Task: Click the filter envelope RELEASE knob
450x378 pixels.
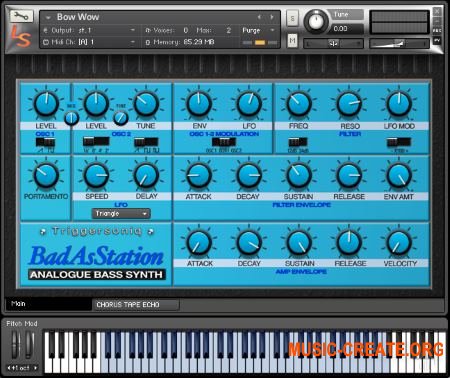Action: coord(349,175)
